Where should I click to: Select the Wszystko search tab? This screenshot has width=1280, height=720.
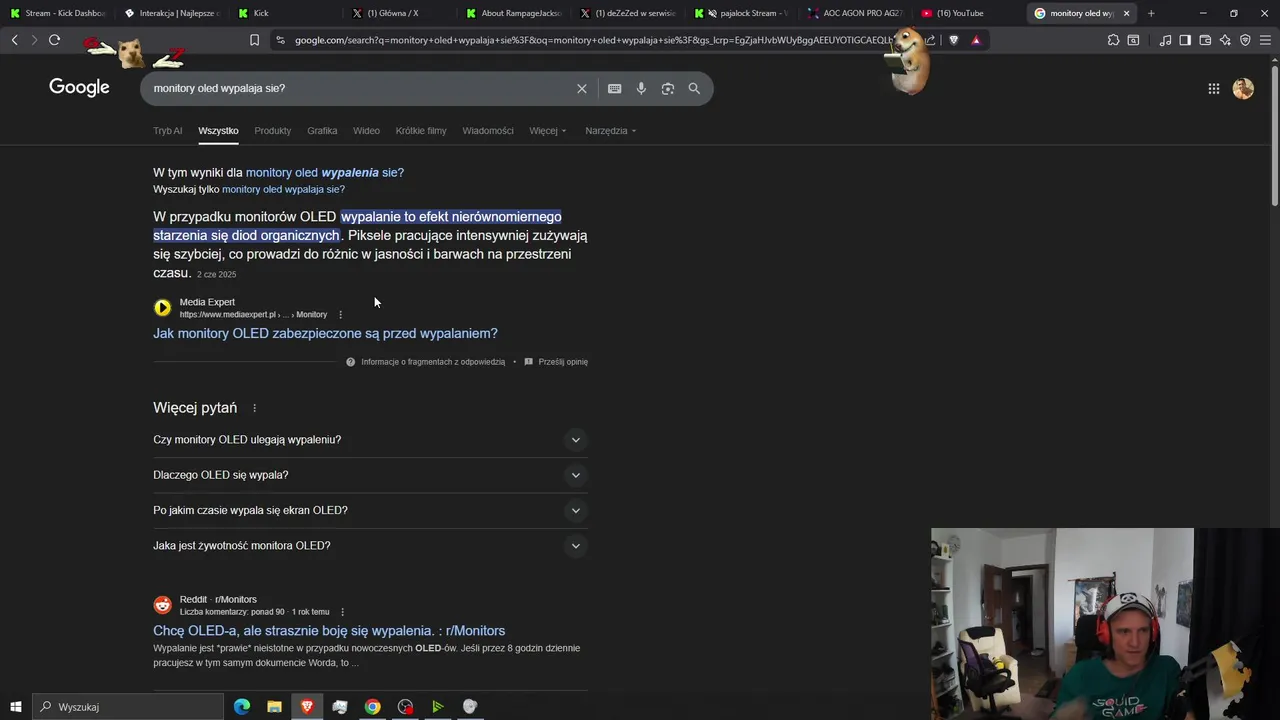point(218,131)
